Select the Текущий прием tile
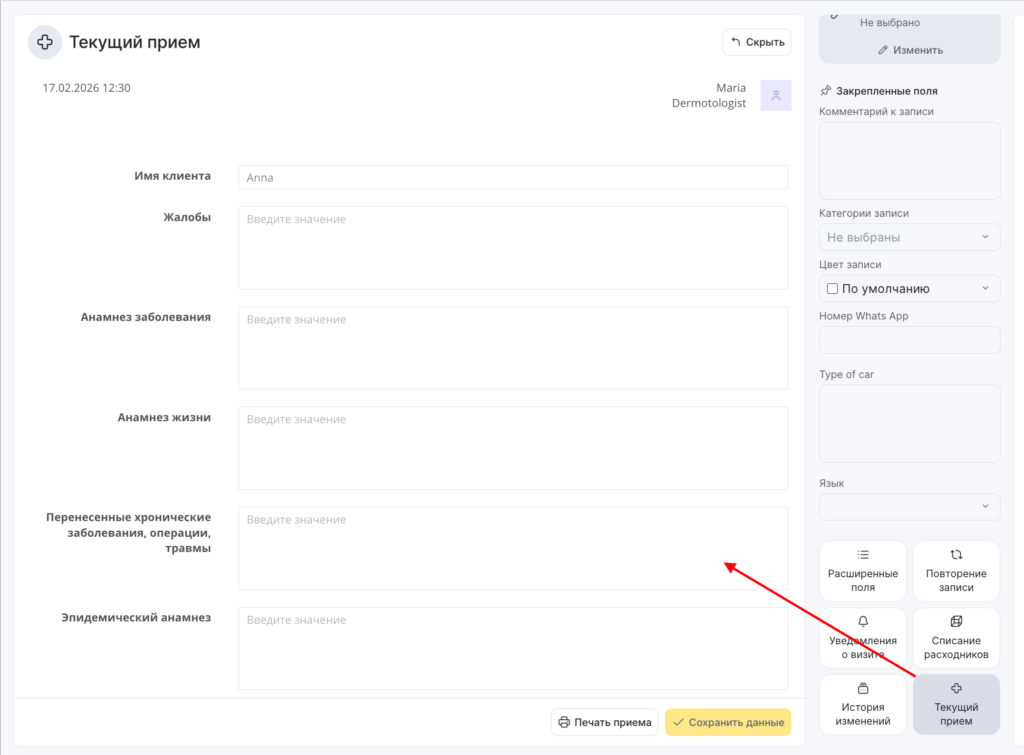The height and width of the screenshot is (755, 1024). [956, 704]
